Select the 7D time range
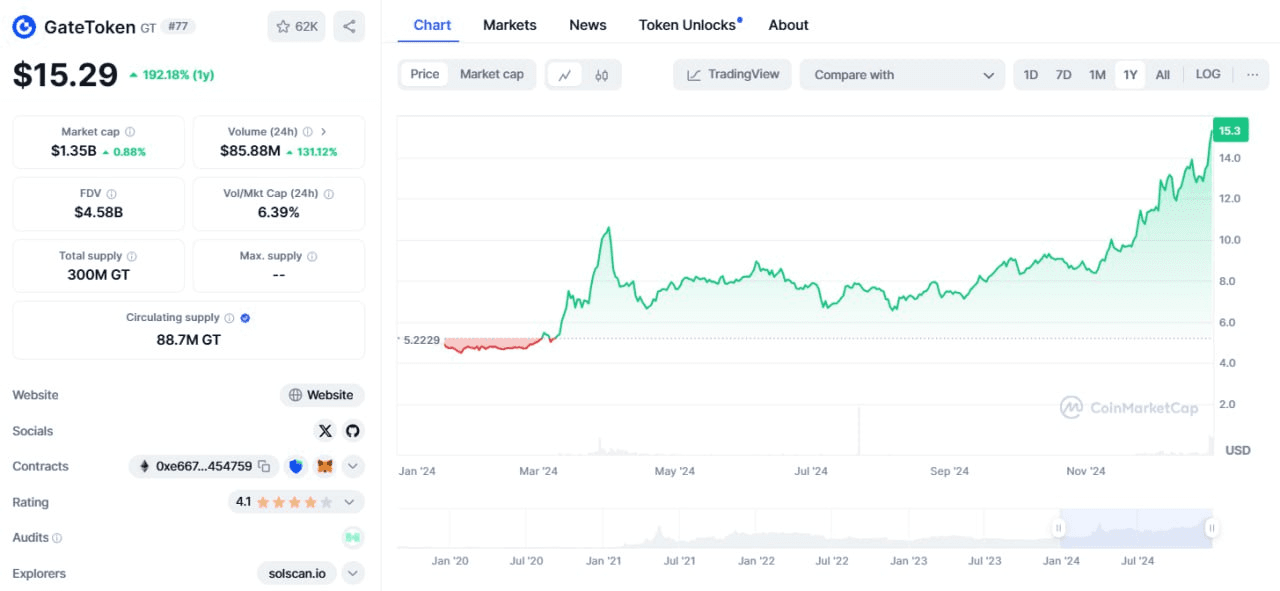Image resolution: width=1280 pixels, height=591 pixels. 1064,75
